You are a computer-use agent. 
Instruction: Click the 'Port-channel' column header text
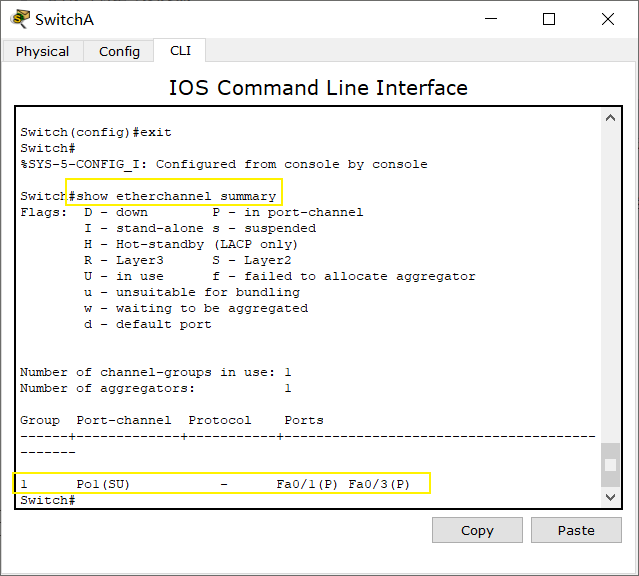pos(124,420)
